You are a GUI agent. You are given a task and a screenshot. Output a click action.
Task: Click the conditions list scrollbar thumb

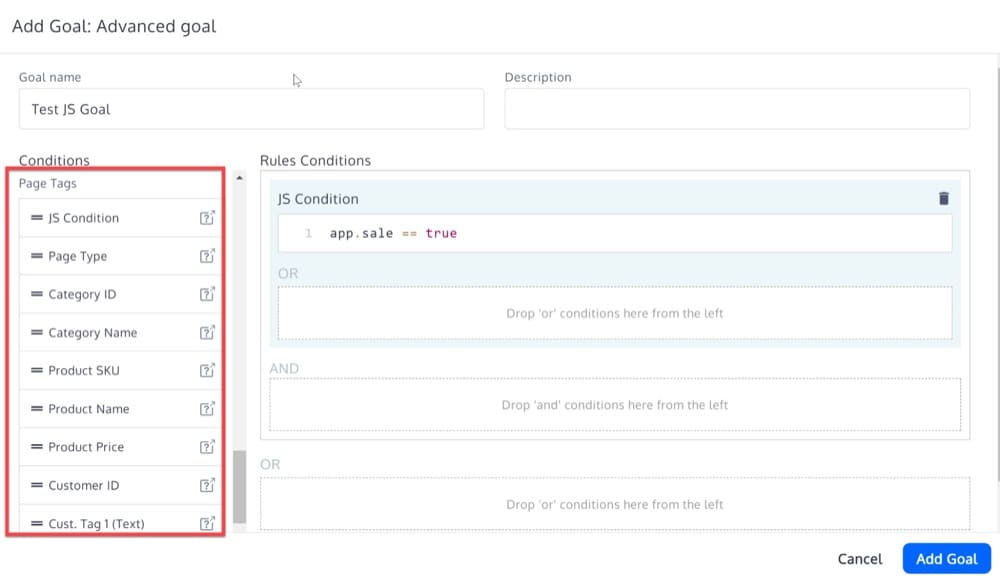[239, 487]
